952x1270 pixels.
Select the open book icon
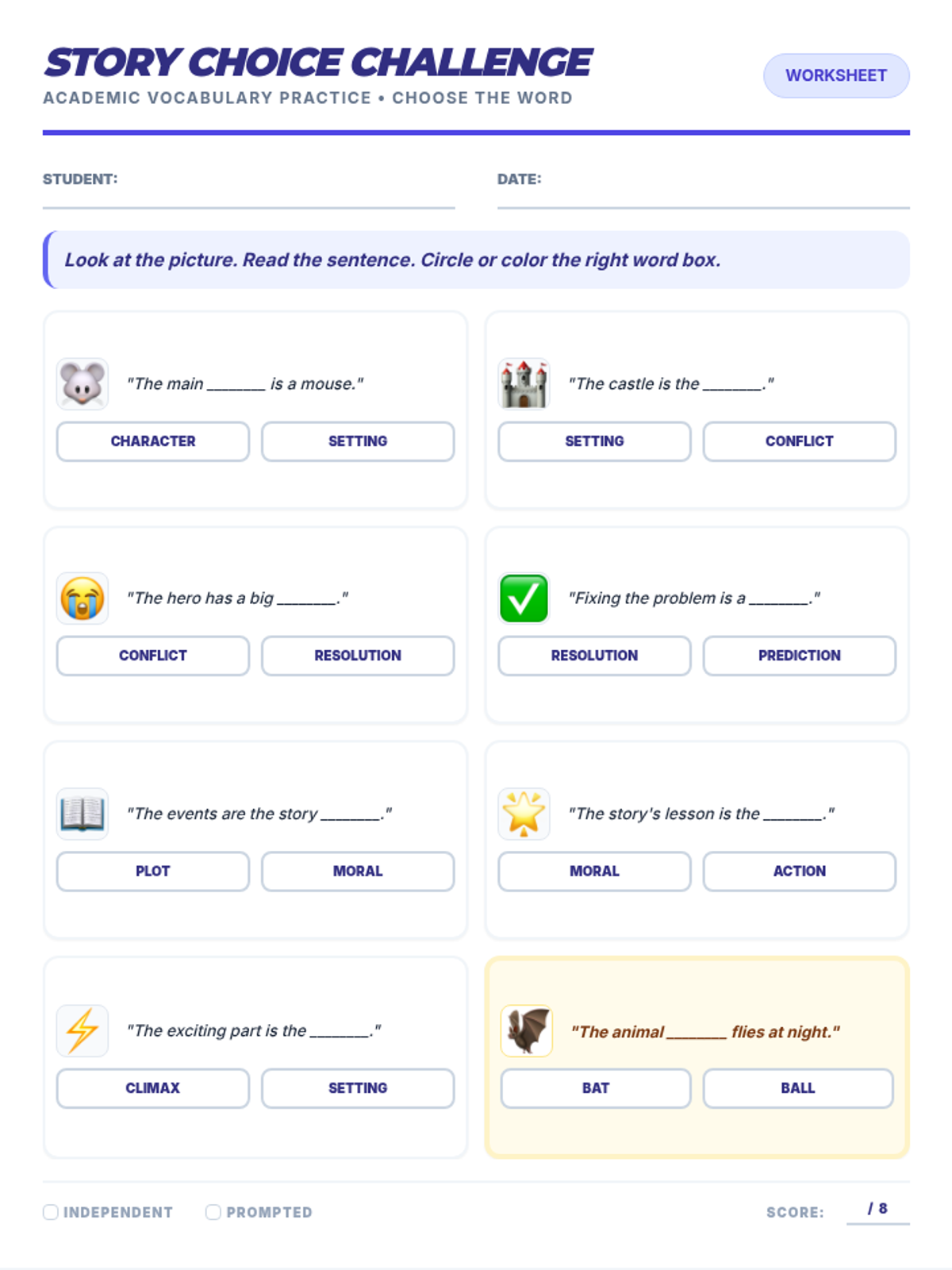coord(83,814)
